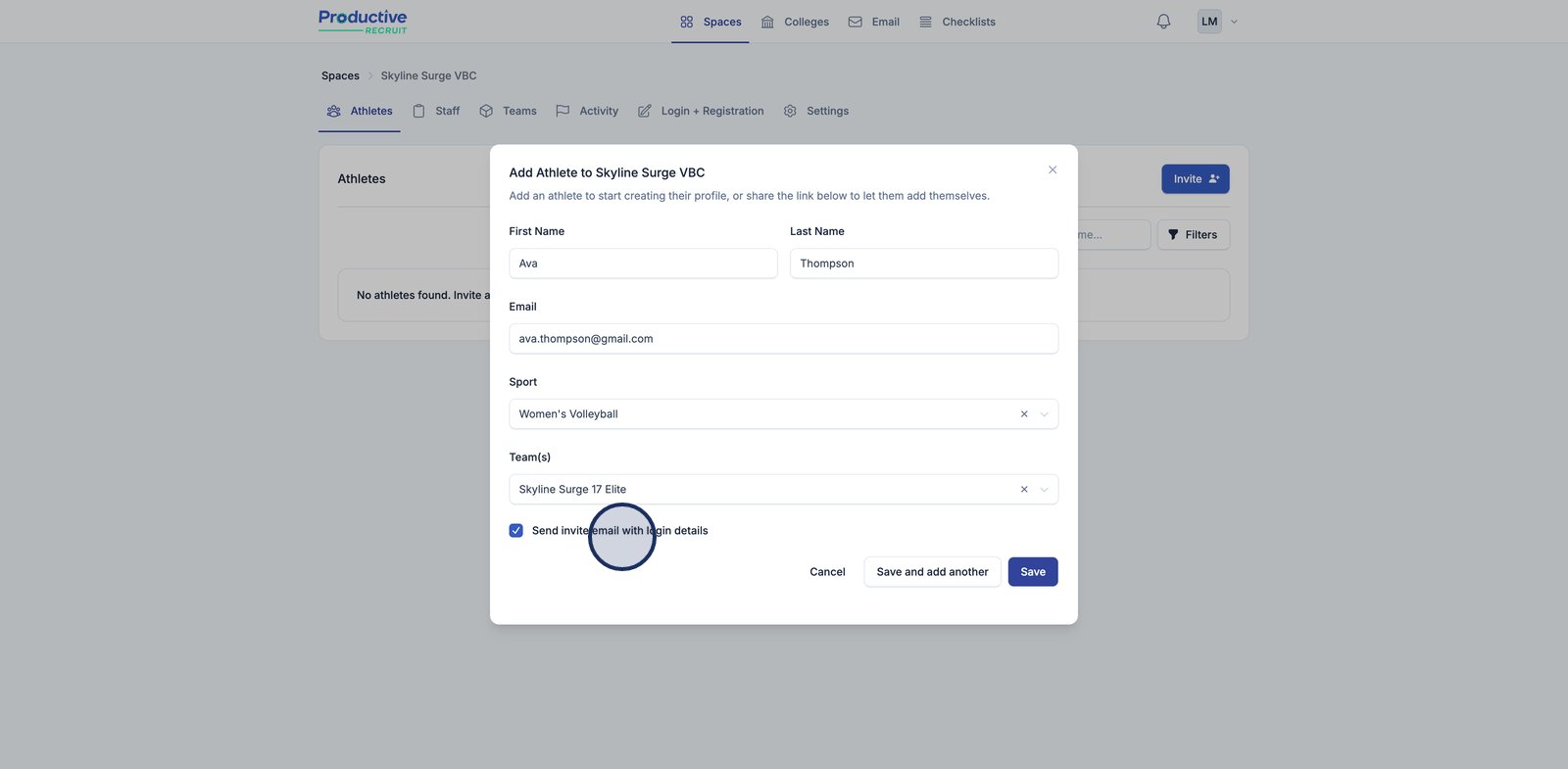Open the Settings tab
1568x769 pixels.
pos(816,112)
